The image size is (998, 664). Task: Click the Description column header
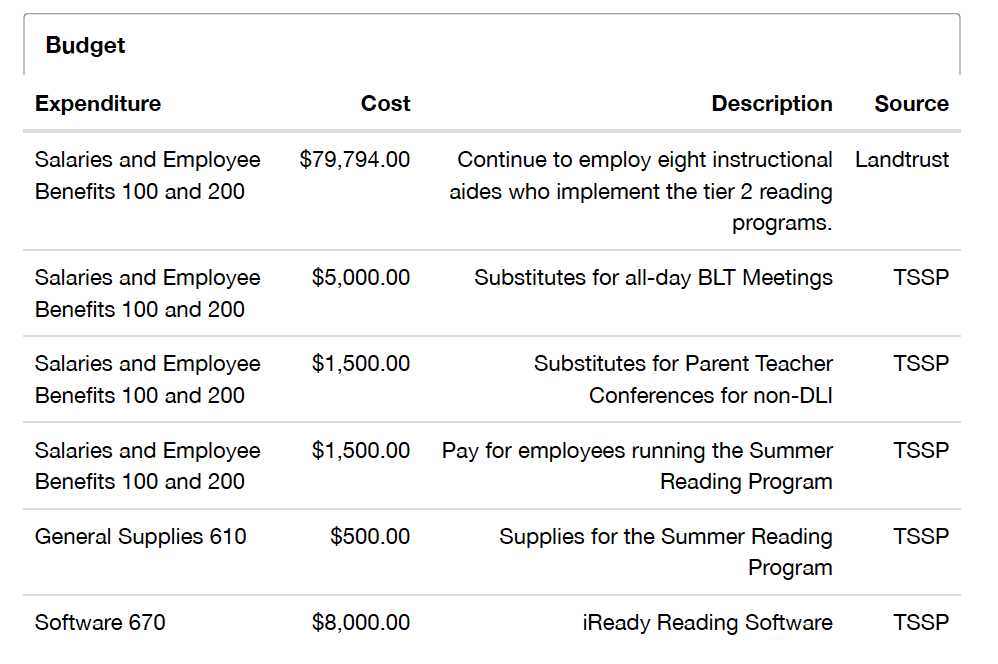click(771, 103)
